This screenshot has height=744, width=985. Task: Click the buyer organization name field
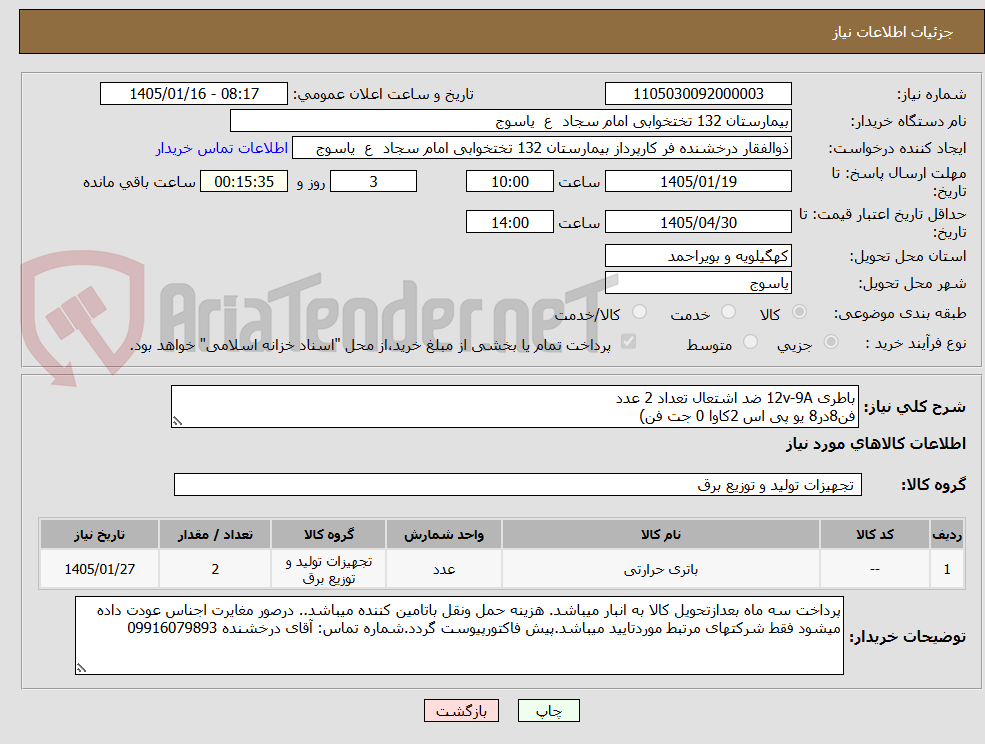click(x=511, y=121)
